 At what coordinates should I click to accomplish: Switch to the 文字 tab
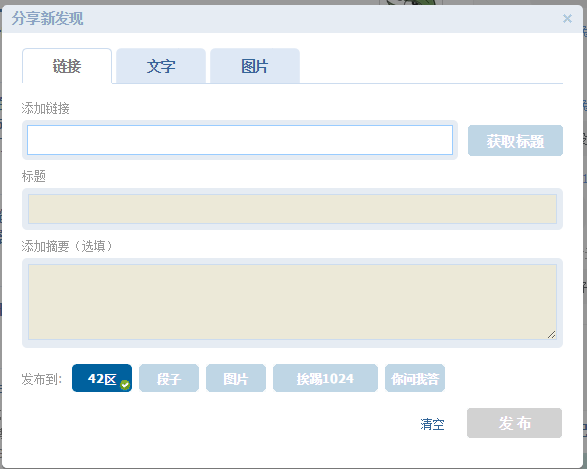[161, 66]
